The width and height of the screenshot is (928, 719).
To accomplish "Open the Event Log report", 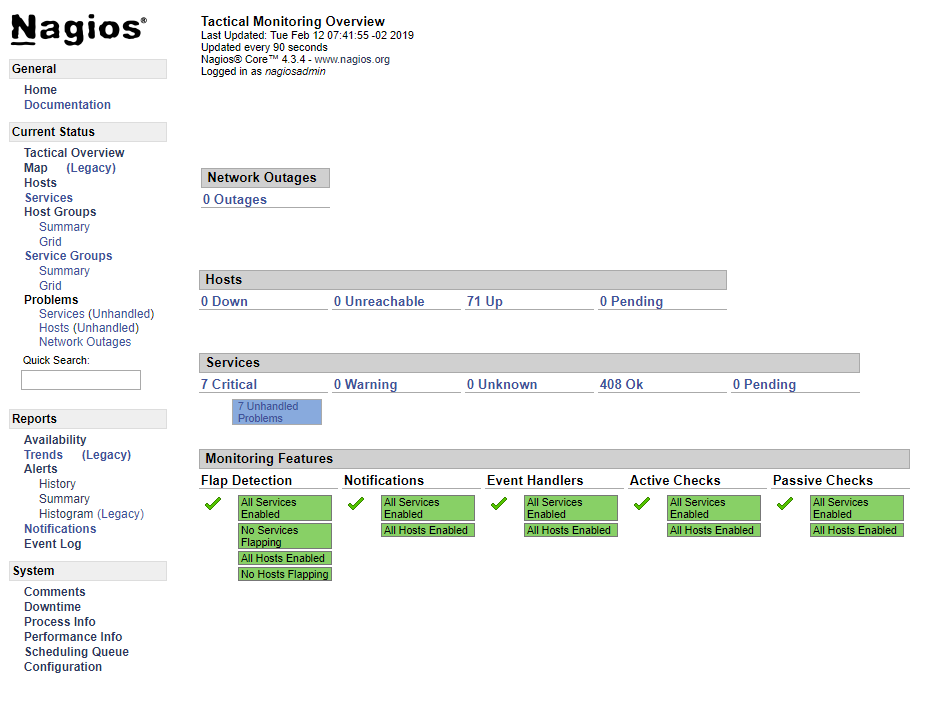I will 53,544.
